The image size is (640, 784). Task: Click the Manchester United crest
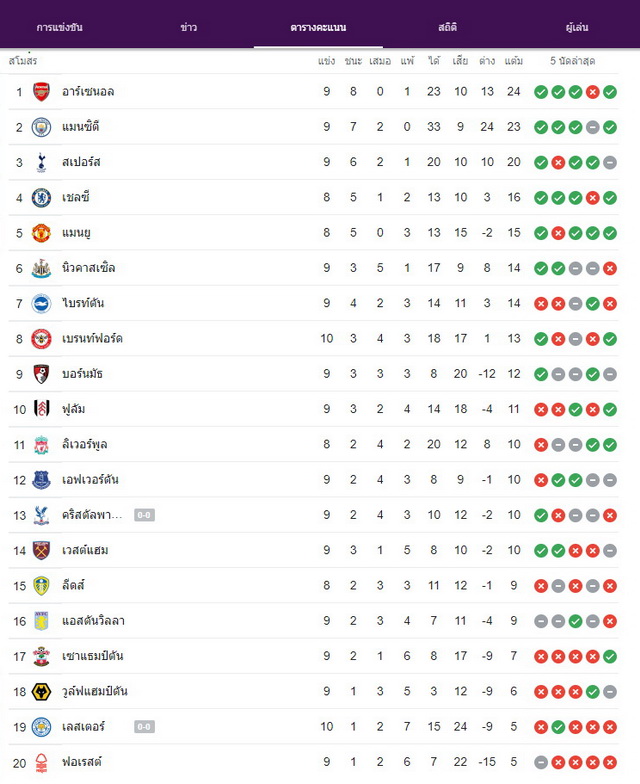tap(42, 233)
